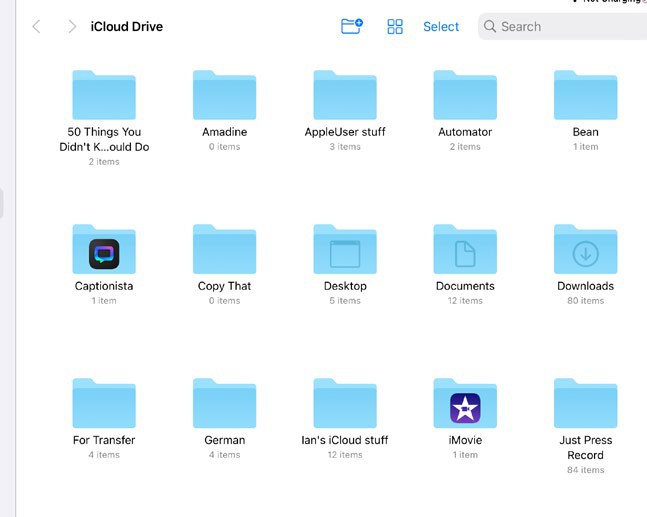647x517 pixels.
Task: Open the Ian's iCloud stuff folder
Action: pyautogui.click(x=345, y=403)
